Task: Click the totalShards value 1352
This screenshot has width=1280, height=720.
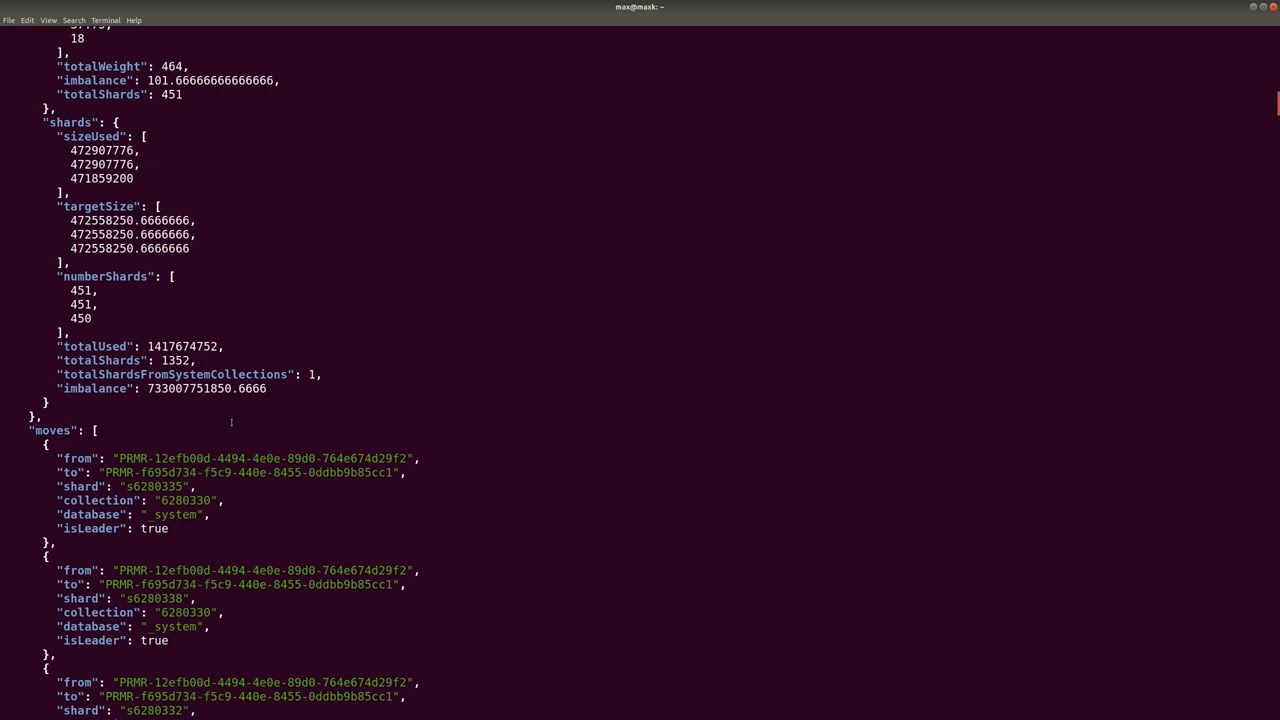Action: [175, 361]
